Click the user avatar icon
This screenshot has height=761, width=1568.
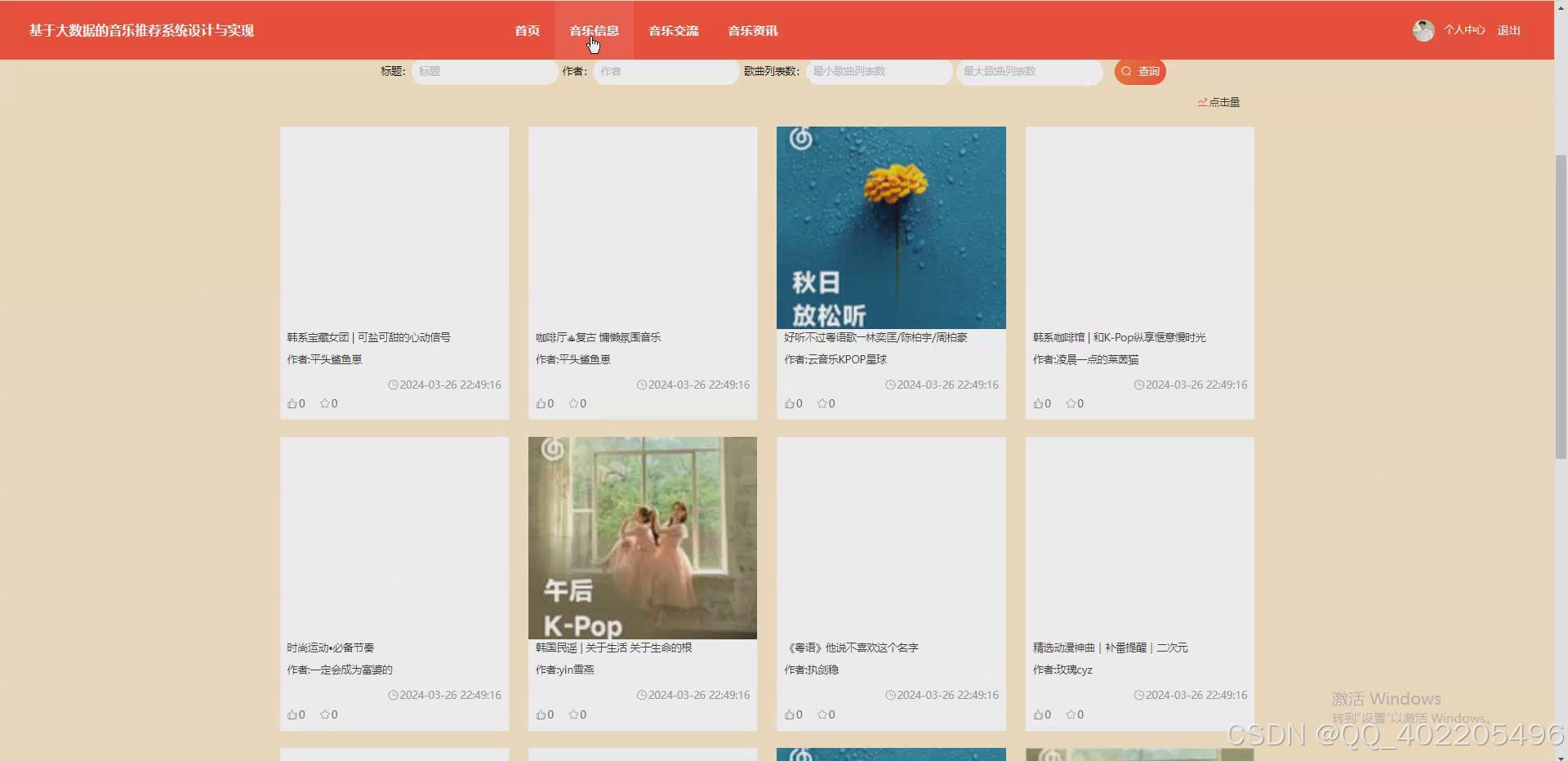tap(1423, 30)
